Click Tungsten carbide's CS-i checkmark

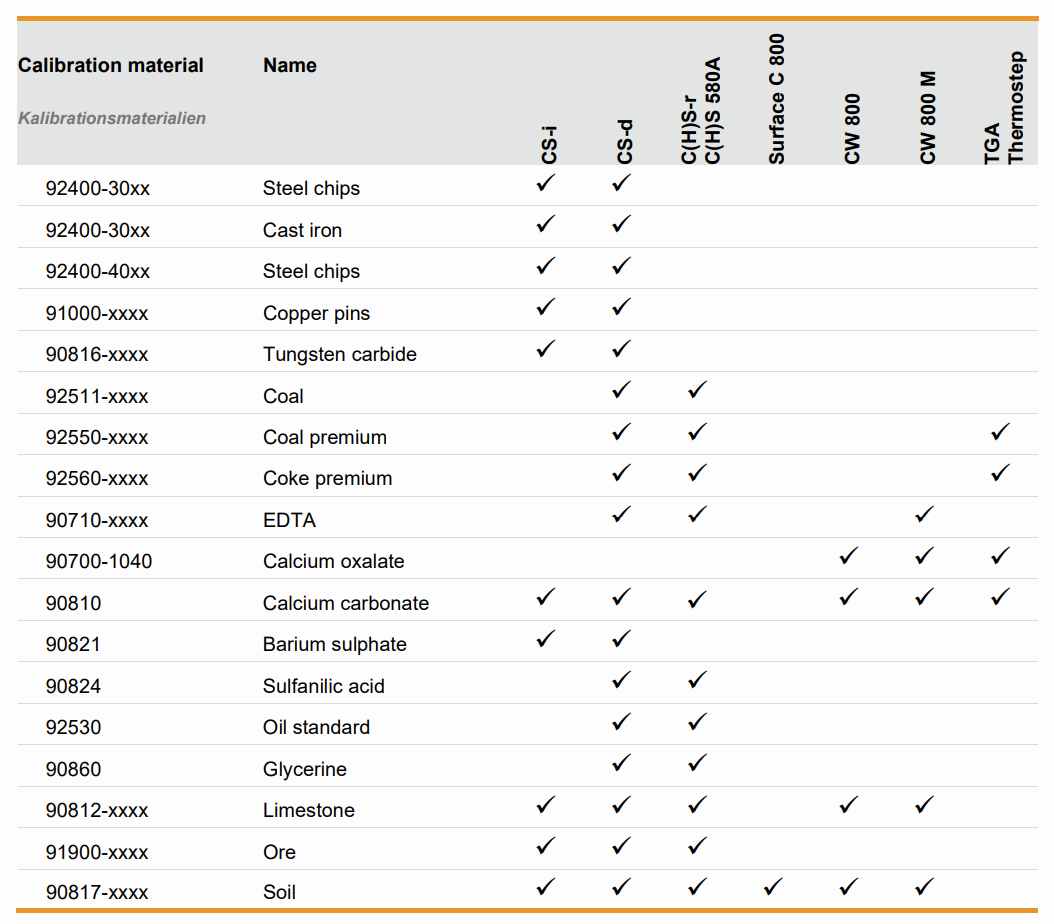[545, 349]
